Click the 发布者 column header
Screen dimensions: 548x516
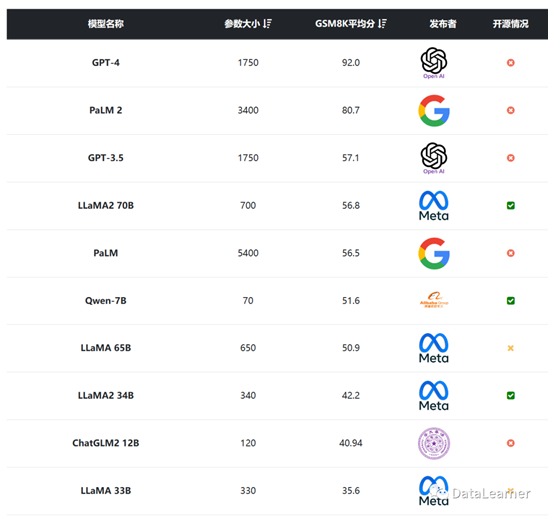pyautogui.click(x=443, y=24)
